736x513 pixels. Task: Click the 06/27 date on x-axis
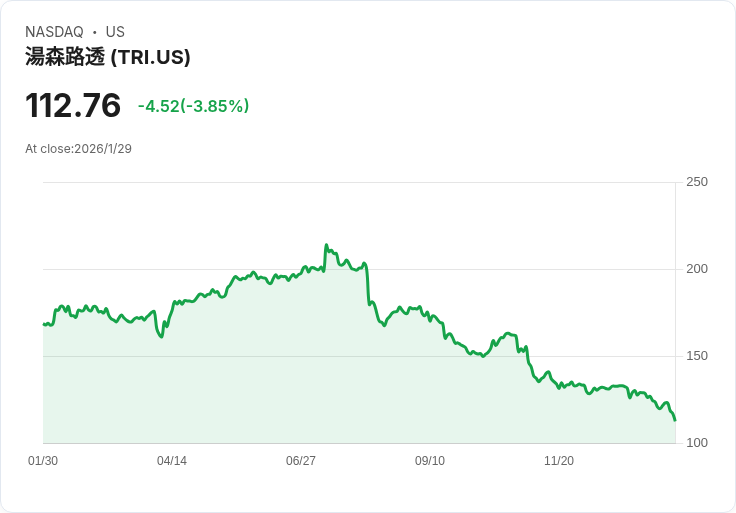301,461
